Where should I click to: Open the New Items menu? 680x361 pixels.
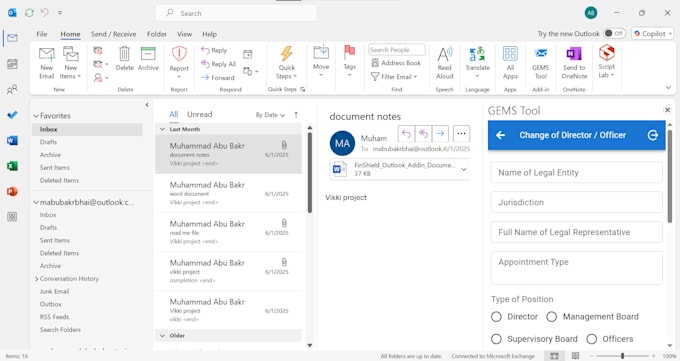coord(70,63)
